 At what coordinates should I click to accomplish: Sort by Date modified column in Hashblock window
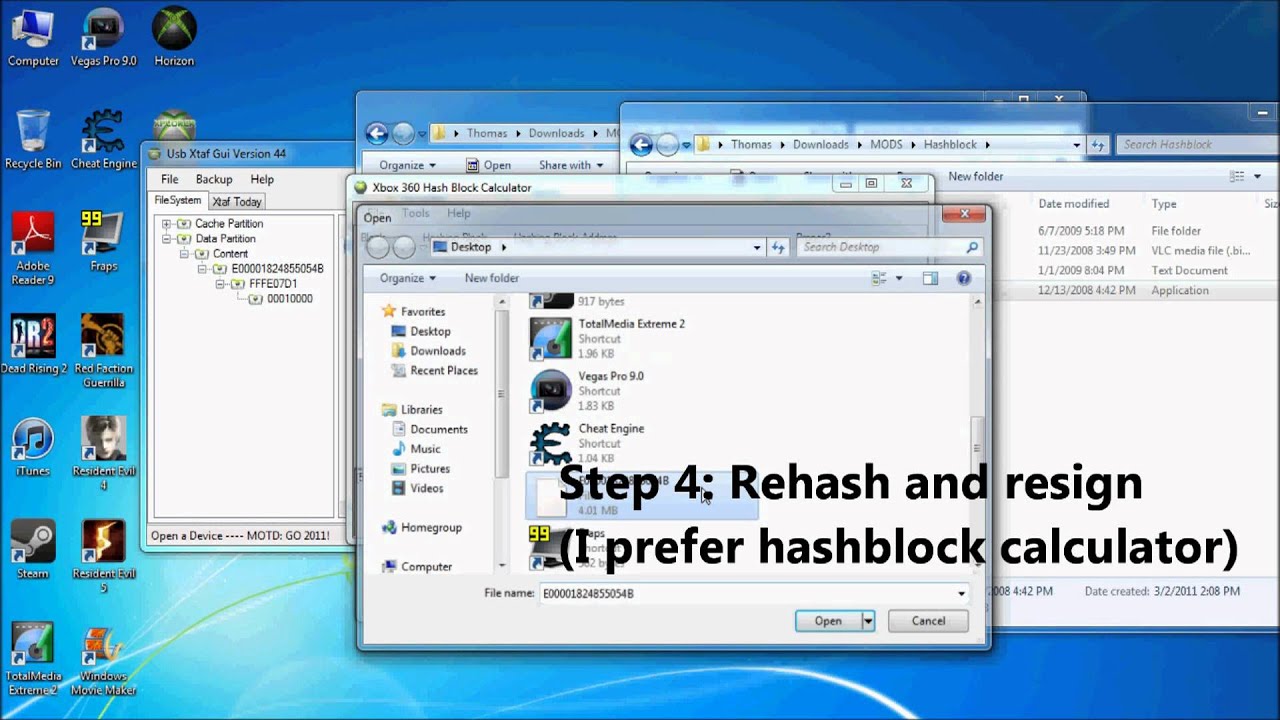coord(1073,203)
